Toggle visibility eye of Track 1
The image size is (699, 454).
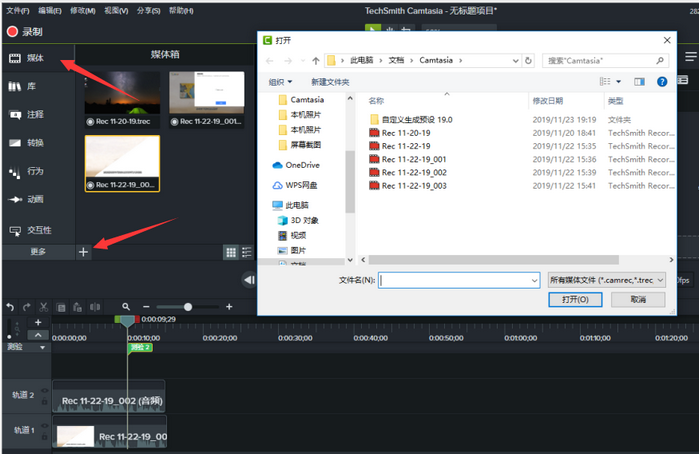pos(45,426)
